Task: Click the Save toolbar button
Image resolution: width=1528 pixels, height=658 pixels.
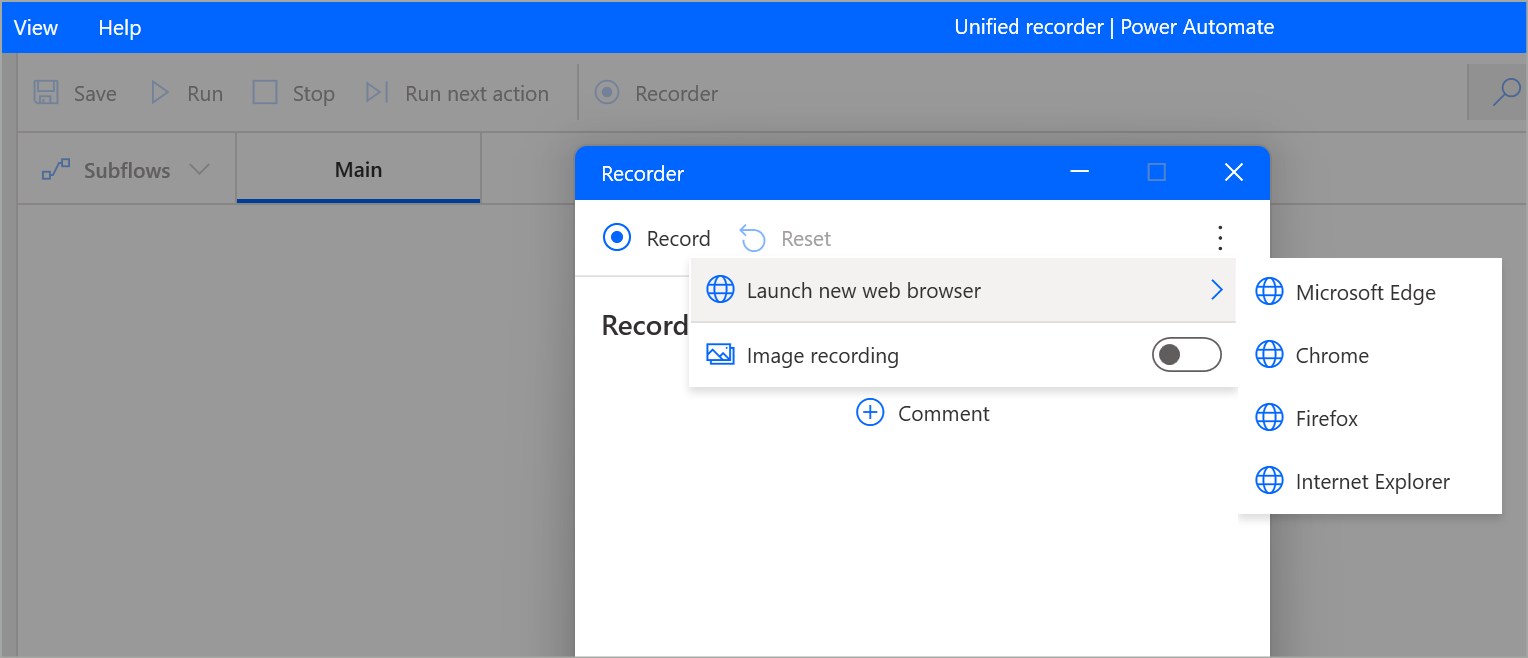Action: click(75, 93)
